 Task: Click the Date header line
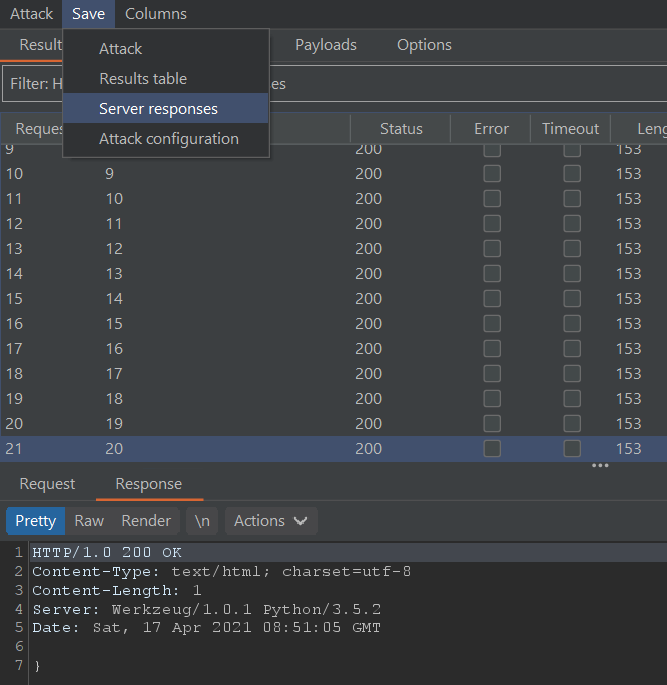point(207,628)
